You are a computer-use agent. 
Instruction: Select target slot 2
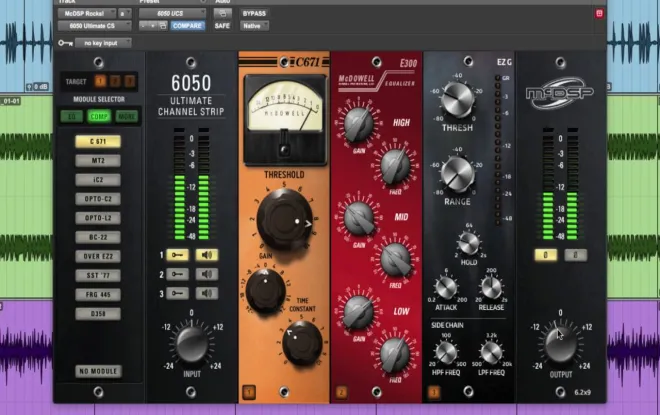[115, 81]
